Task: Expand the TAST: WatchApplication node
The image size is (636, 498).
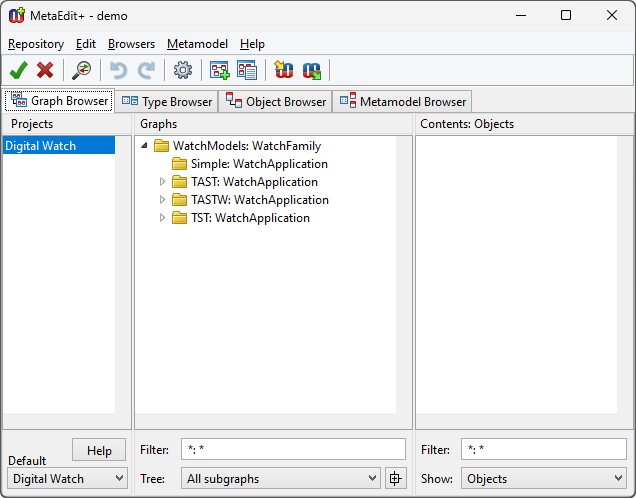Action: tap(162, 182)
